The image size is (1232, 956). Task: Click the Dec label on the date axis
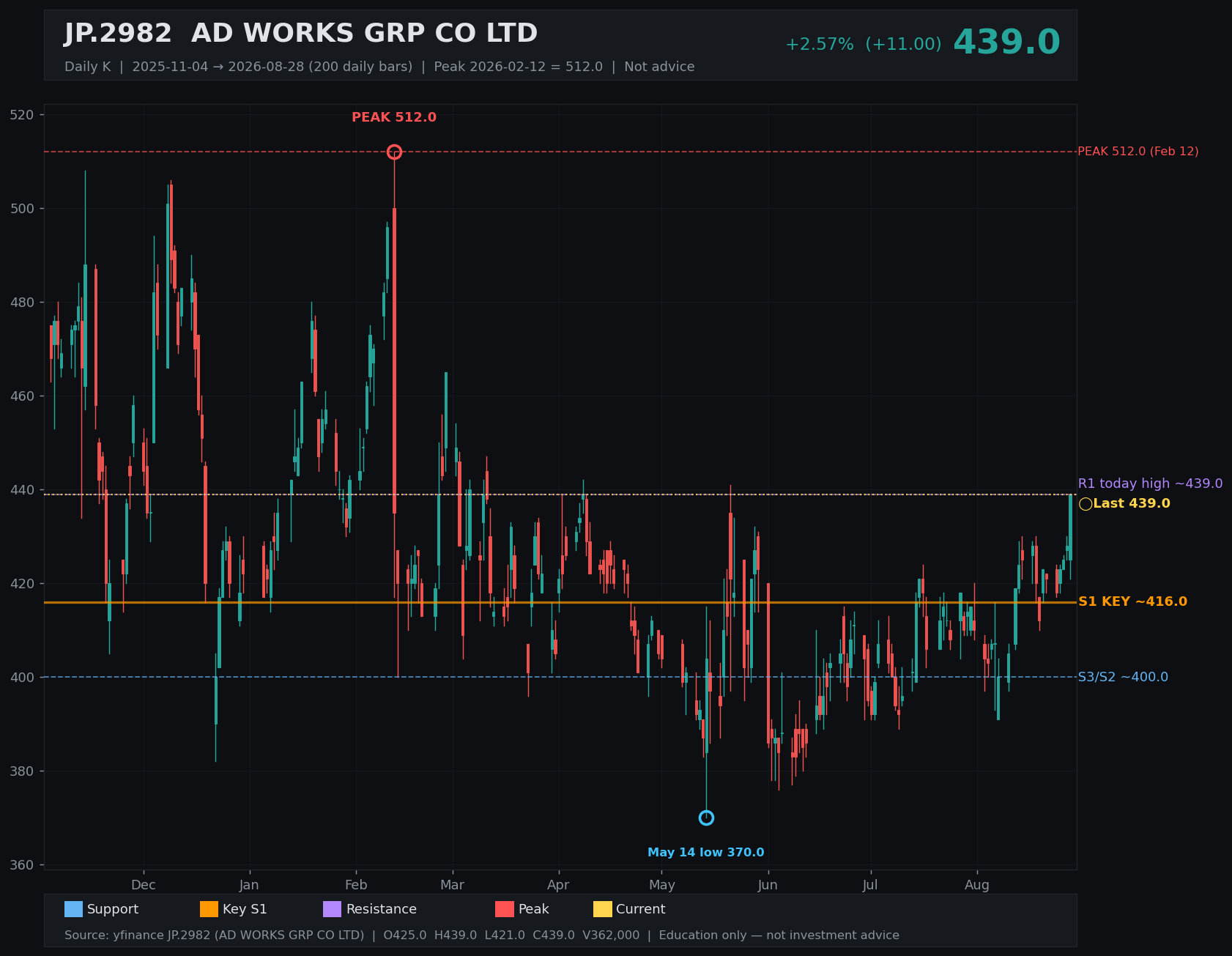(x=144, y=885)
